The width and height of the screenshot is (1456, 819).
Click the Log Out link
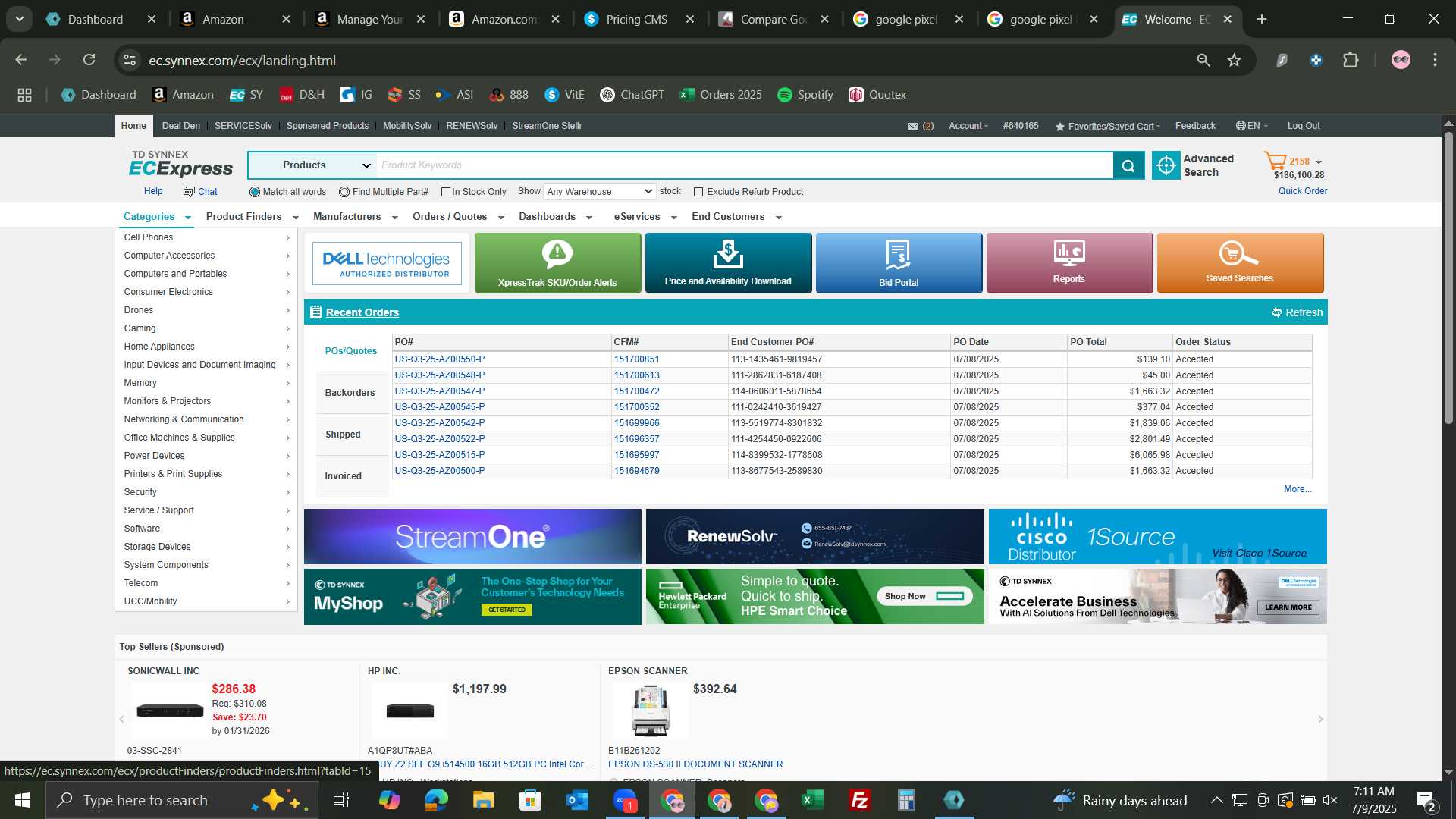(x=1304, y=126)
